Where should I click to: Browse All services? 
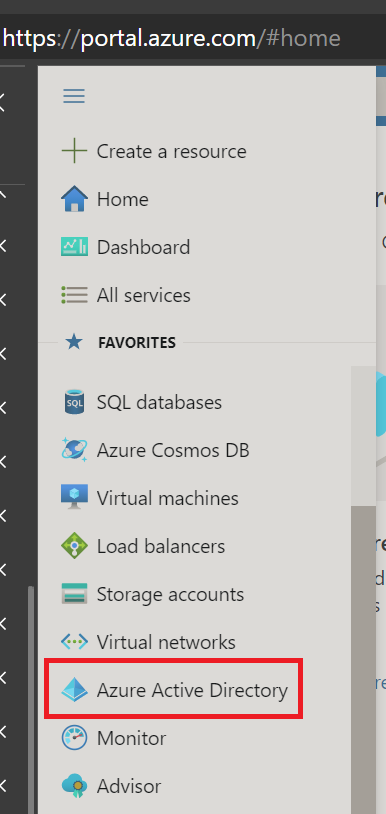point(143,295)
